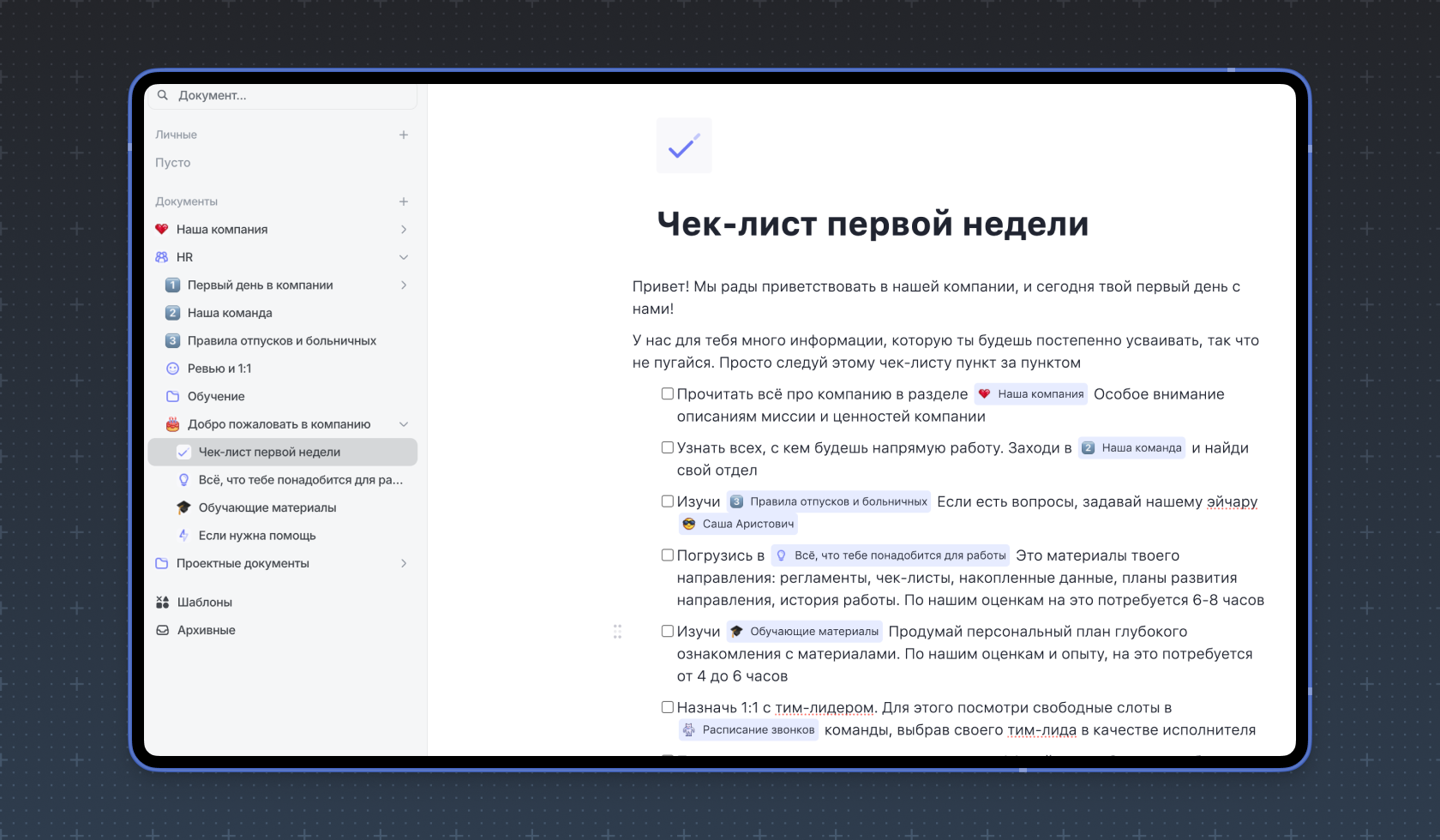This screenshot has width=1440, height=840.
Task: Open the 'Правила отпусков и больничных' inline link
Action: point(829,502)
